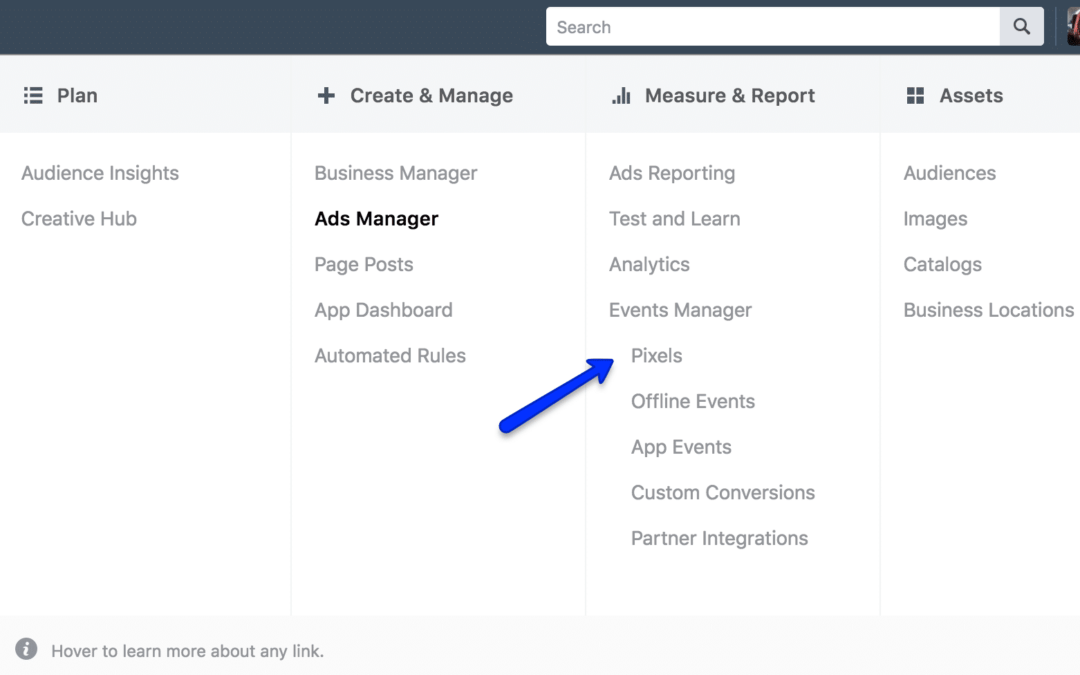This screenshot has width=1080, height=675.
Task: Click the plus icon beside Create & Manage
Action: pos(326,95)
